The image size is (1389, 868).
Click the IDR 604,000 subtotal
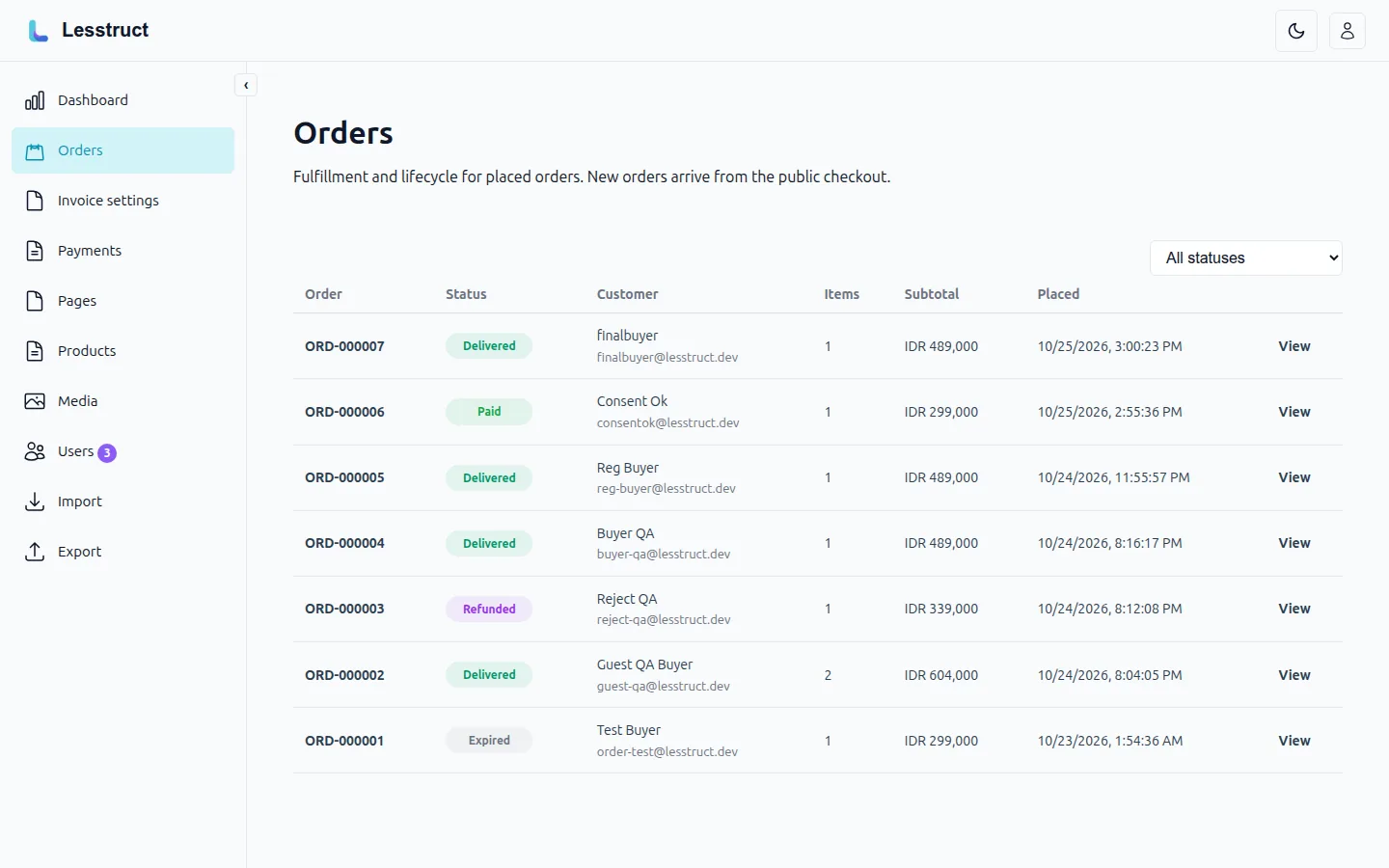[x=941, y=675]
